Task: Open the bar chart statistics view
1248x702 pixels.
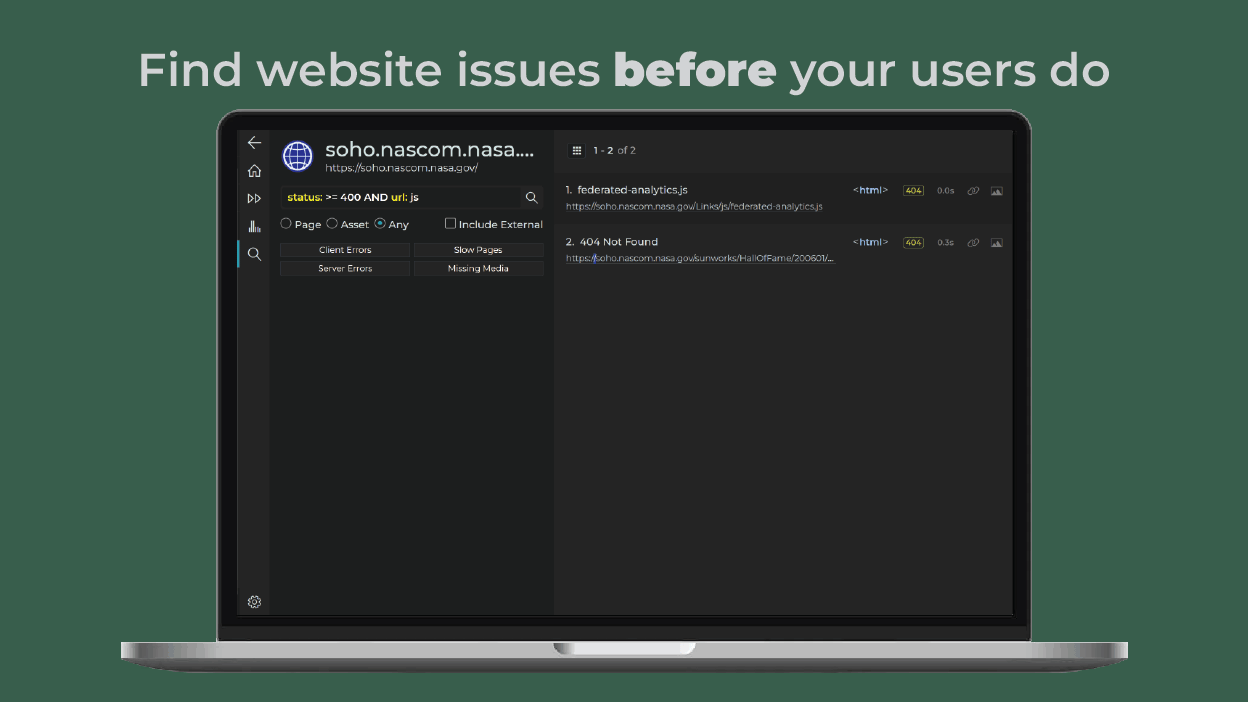Action: point(254,226)
